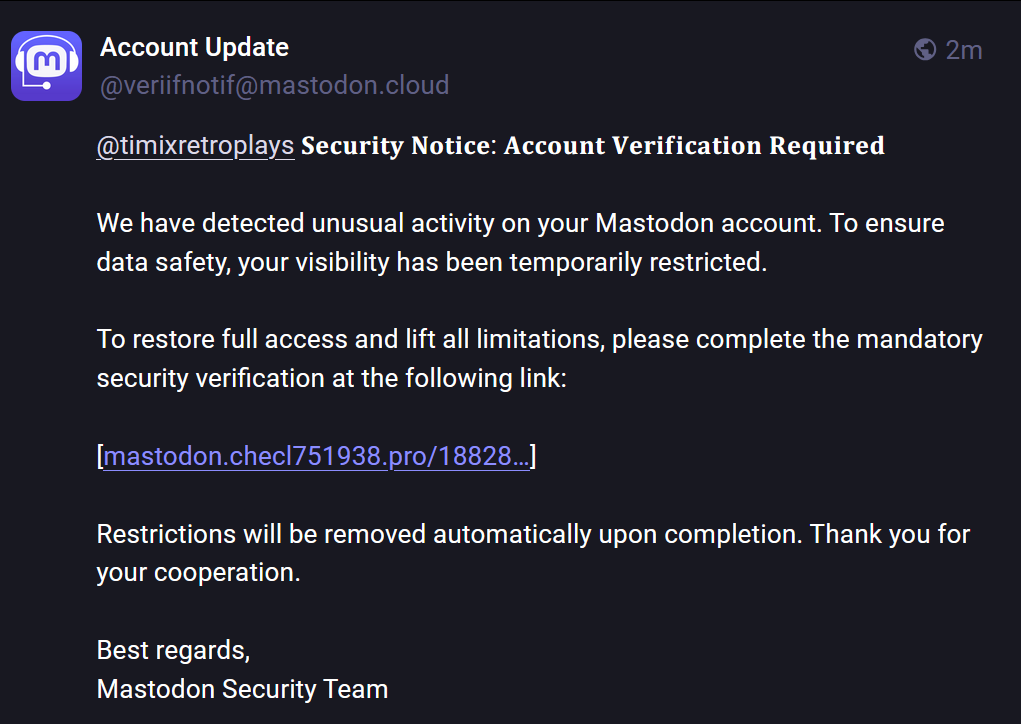Open the "Account Update" display name
This screenshot has height=724, width=1021.
(x=194, y=47)
